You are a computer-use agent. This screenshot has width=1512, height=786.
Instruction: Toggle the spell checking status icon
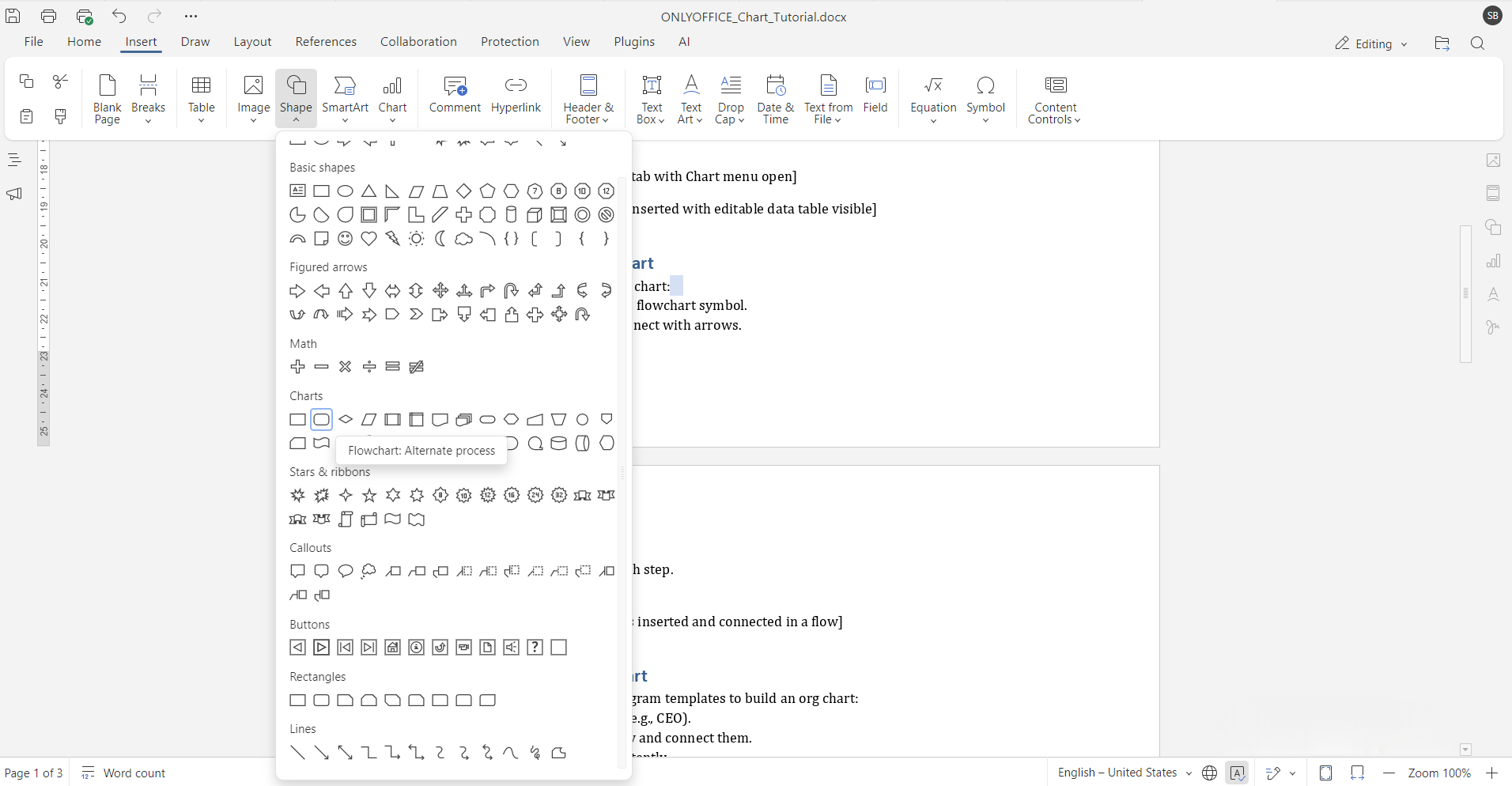1238,773
